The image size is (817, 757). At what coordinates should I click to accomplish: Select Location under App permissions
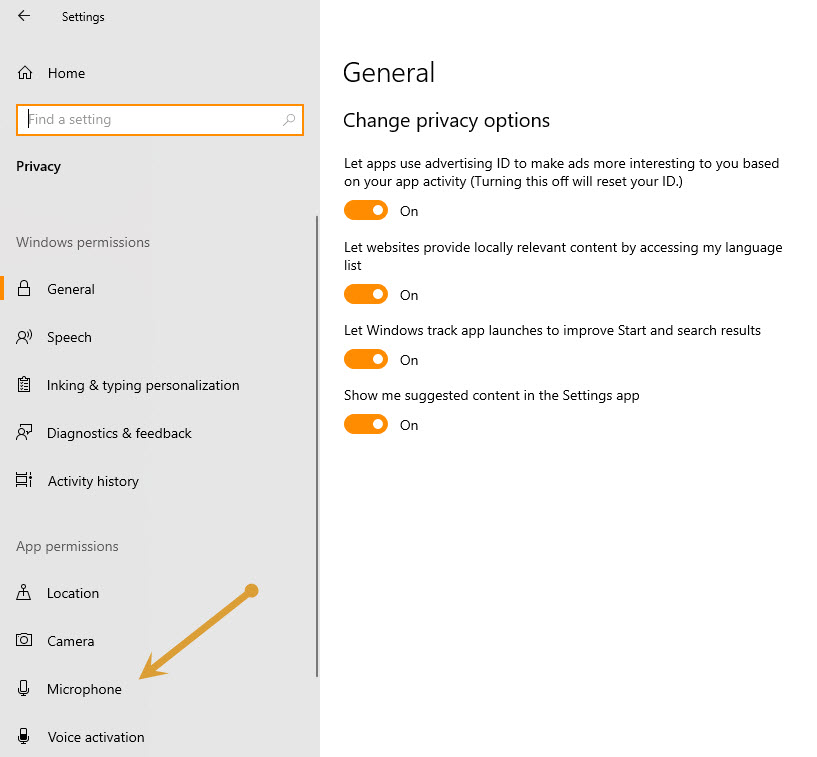click(x=158, y=593)
